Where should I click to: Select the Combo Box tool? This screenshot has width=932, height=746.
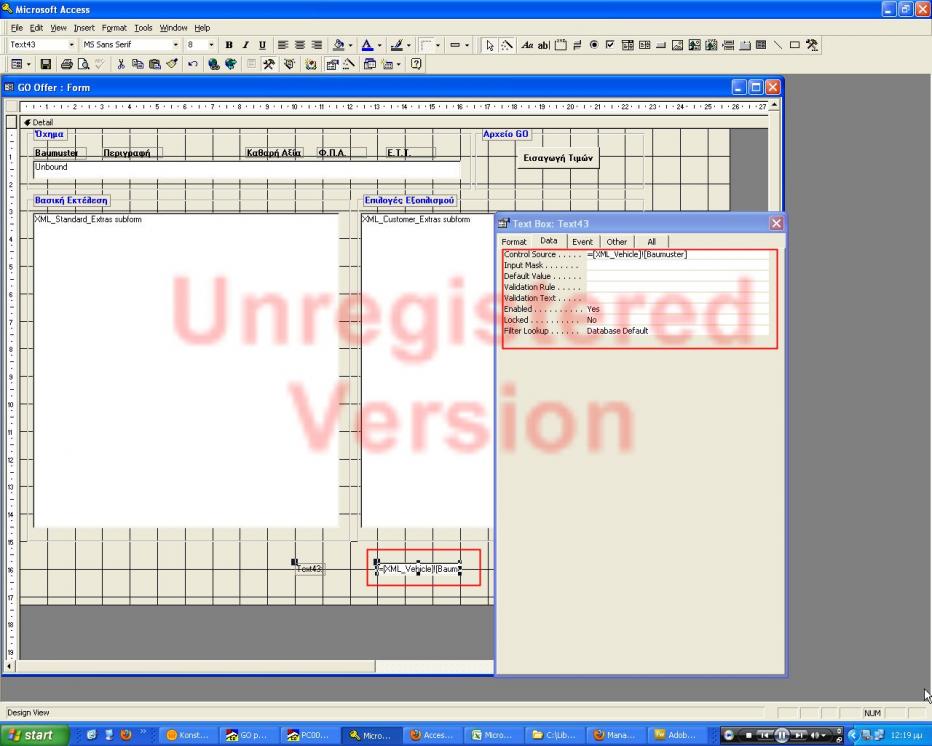pyautogui.click(x=628, y=45)
